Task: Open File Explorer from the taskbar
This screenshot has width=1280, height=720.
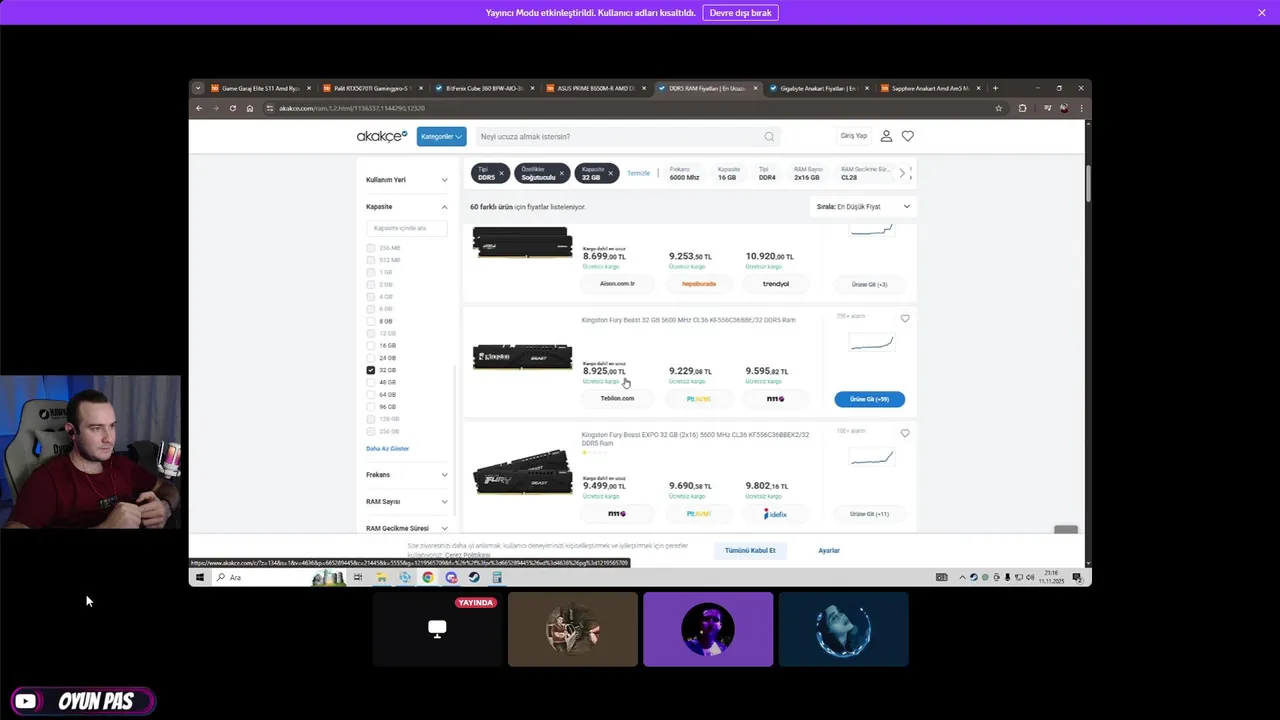Action: pyautogui.click(x=382, y=577)
